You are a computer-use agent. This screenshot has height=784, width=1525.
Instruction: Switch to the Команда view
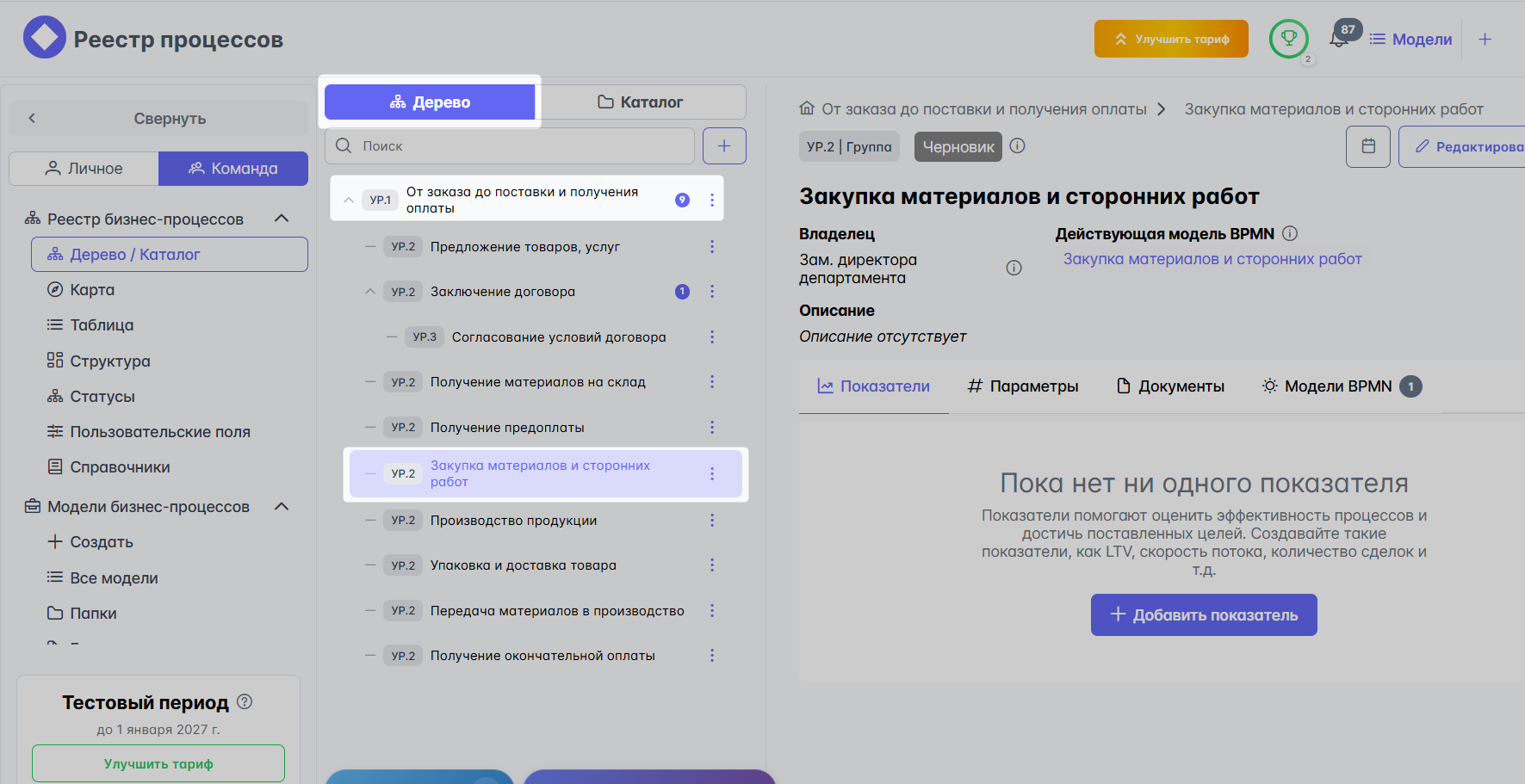[233, 169]
